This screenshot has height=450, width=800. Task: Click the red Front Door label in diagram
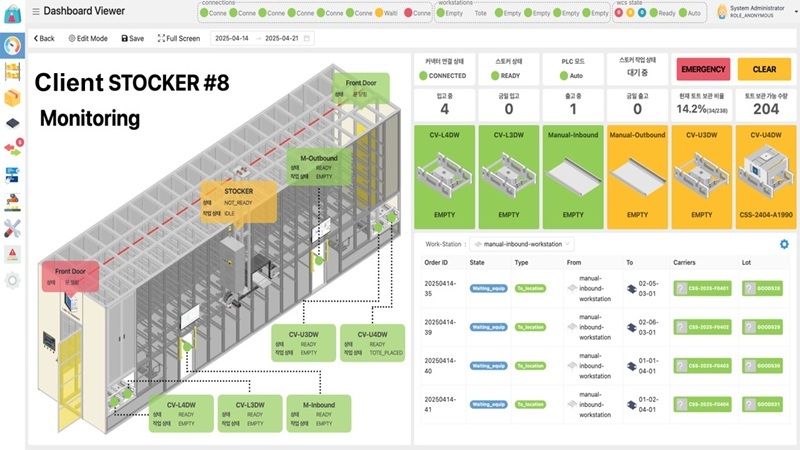pos(70,277)
